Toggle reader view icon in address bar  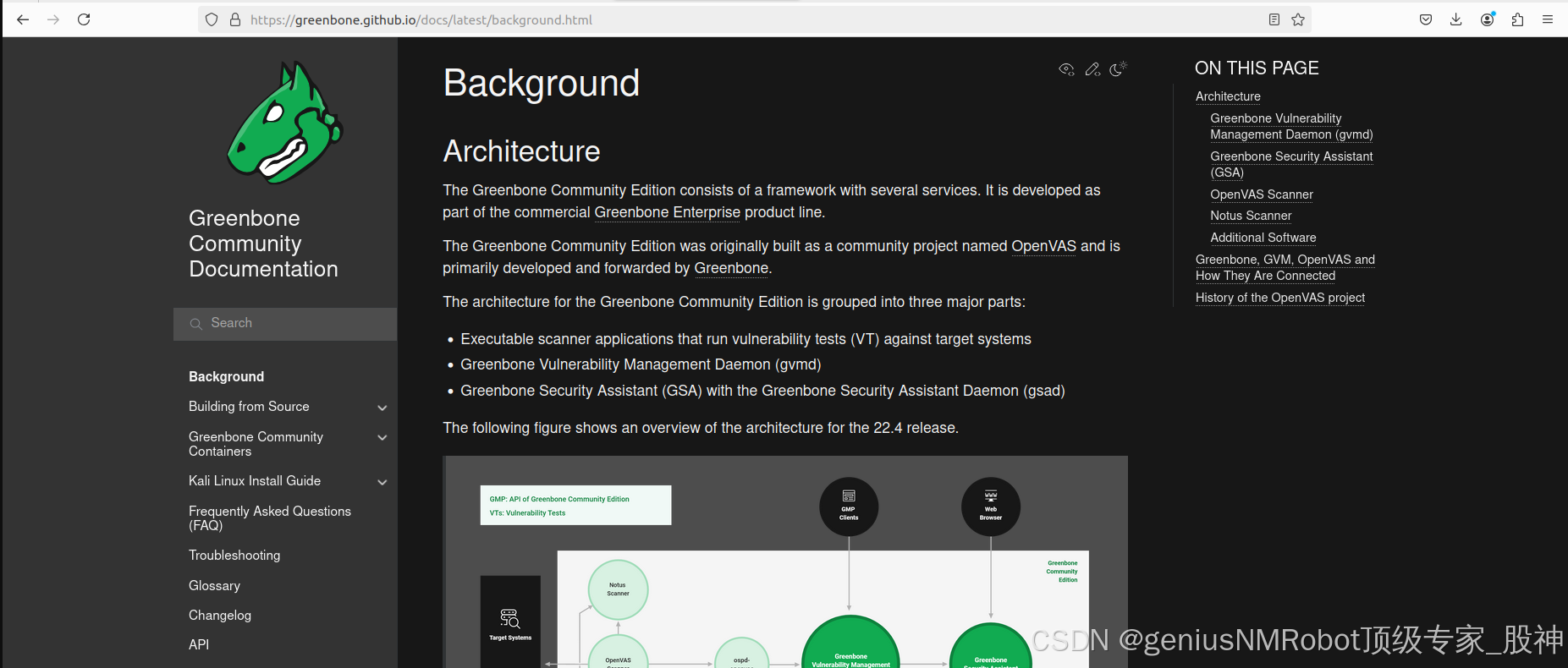(1274, 19)
